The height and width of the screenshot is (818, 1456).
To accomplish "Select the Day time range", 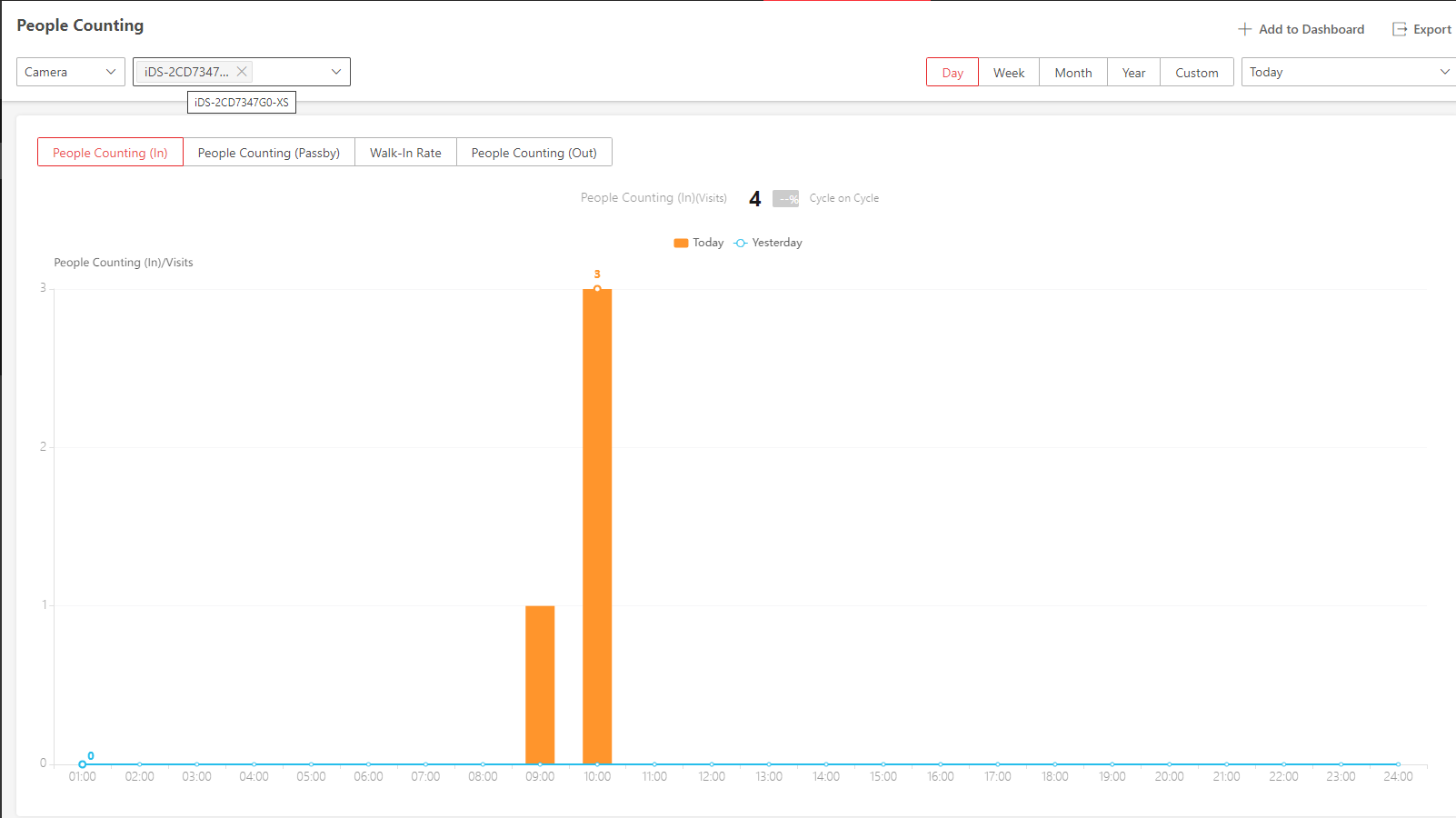I will (952, 73).
